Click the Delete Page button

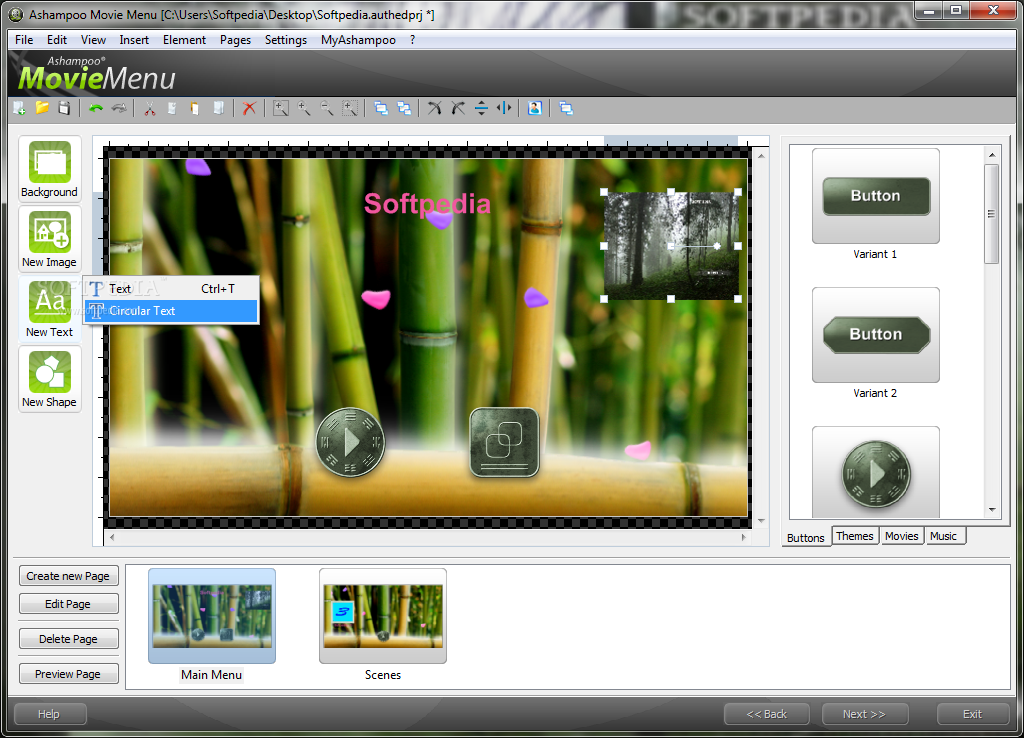click(68, 639)
